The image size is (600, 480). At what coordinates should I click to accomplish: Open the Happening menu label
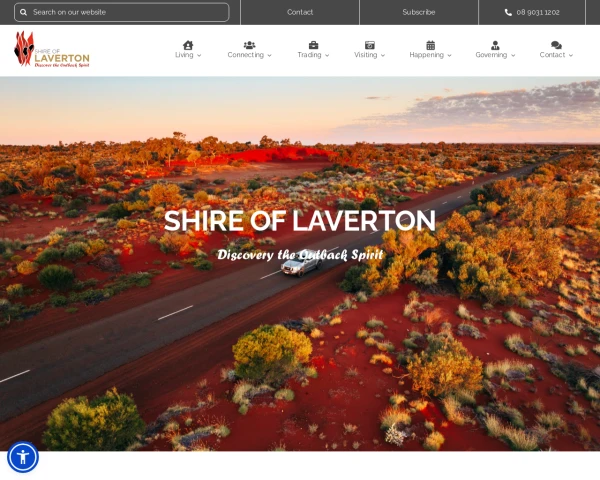click(x=426, y=55)
